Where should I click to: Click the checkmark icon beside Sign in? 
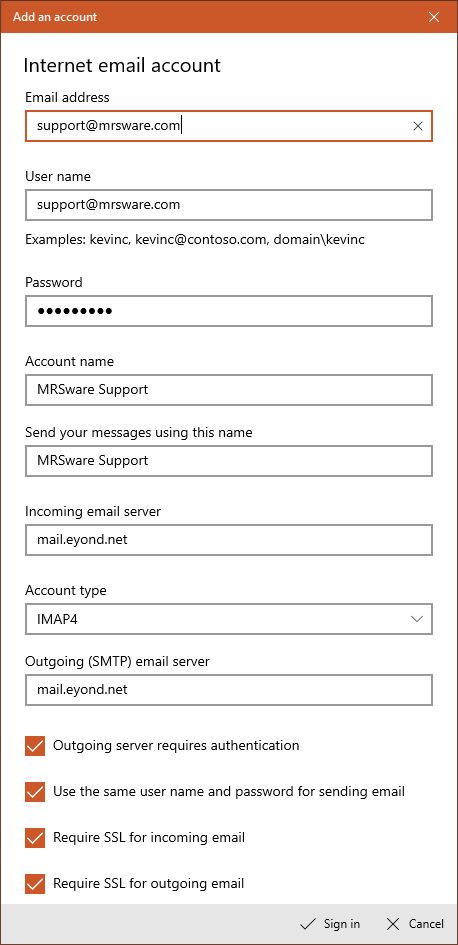[308, 924]
